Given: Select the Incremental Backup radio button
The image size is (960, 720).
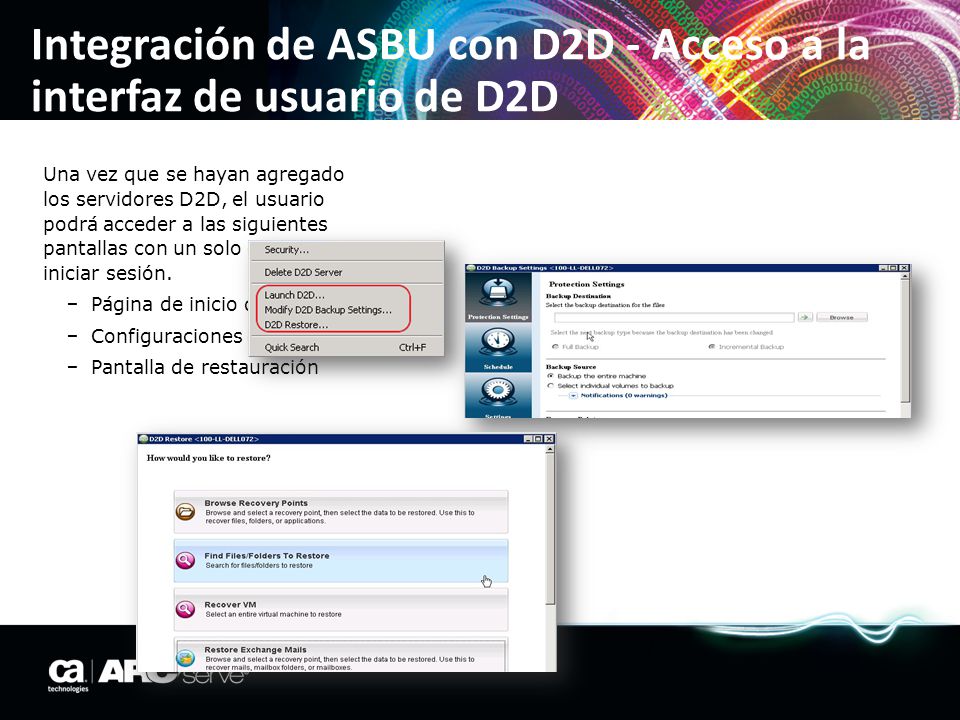Looking at the screenshot, I should pos(711,347).
